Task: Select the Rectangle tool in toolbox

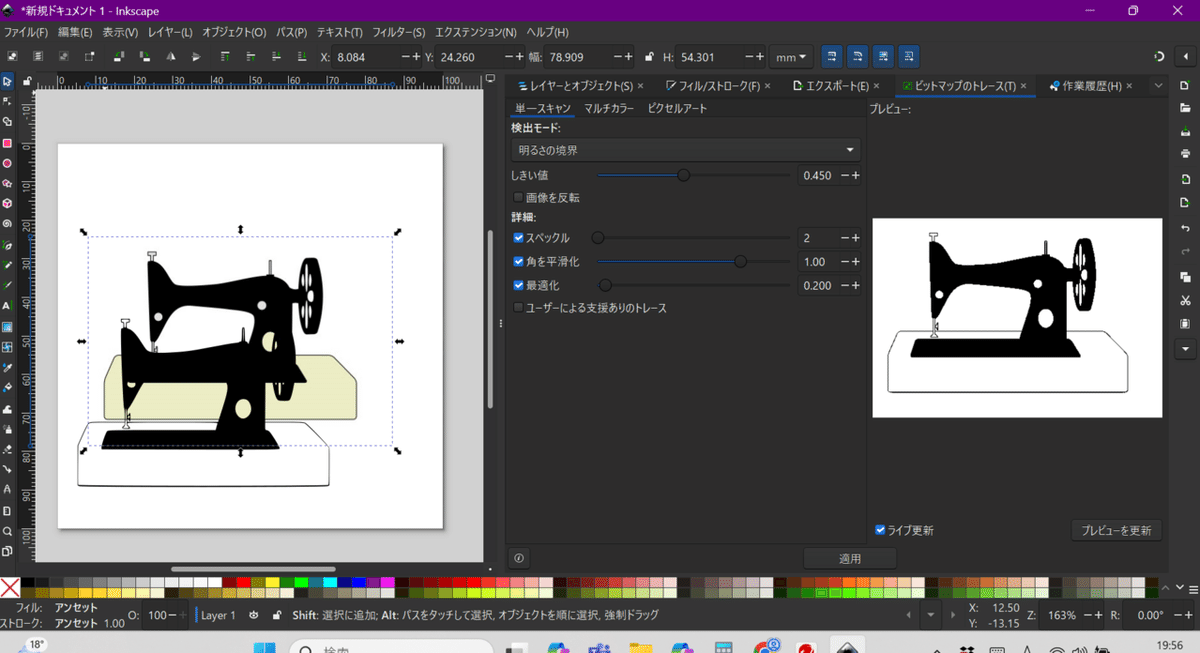Action: (7, 143)
